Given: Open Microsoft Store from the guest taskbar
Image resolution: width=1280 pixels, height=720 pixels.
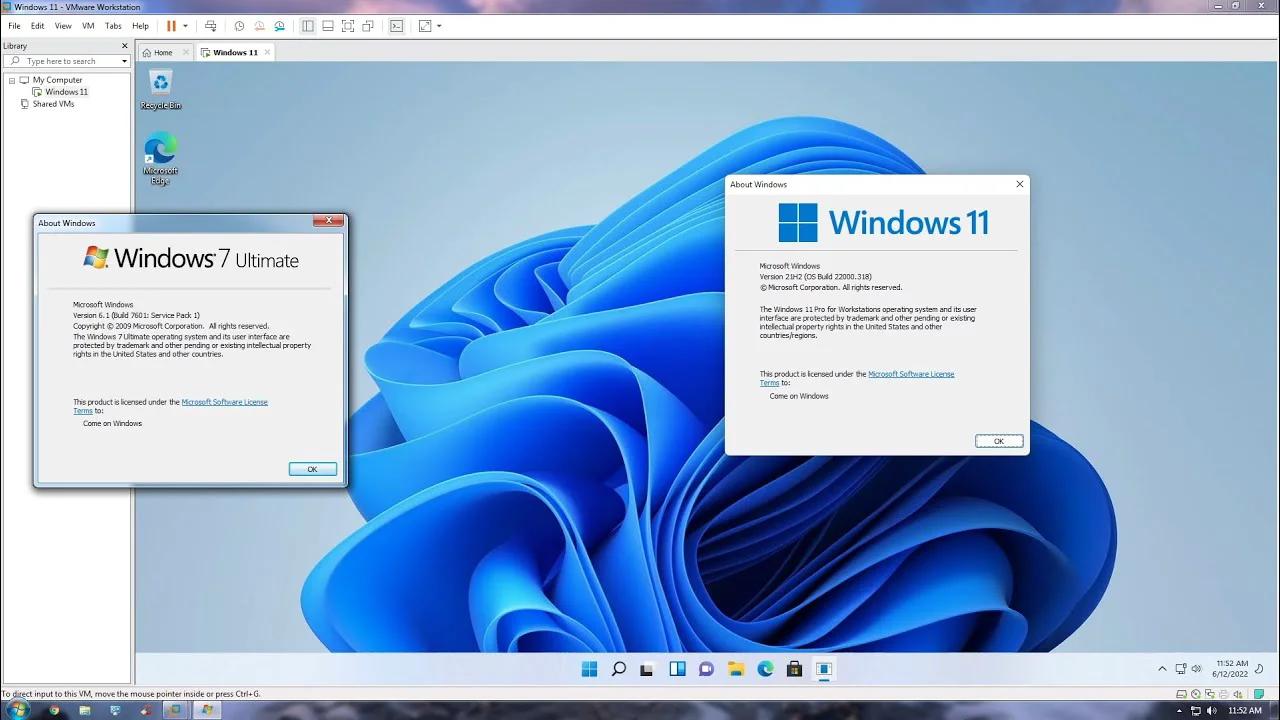Looking at the screenshot, I should 794,669.
